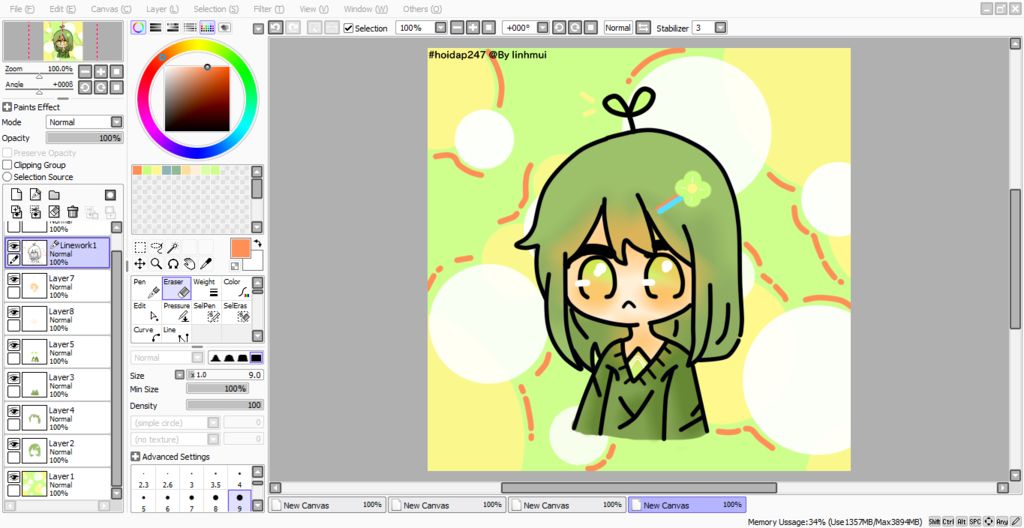Hide Layer7 using its eye icon
Image resolution: width=1024 pixels, height=528 pixels.
point(13,279)
